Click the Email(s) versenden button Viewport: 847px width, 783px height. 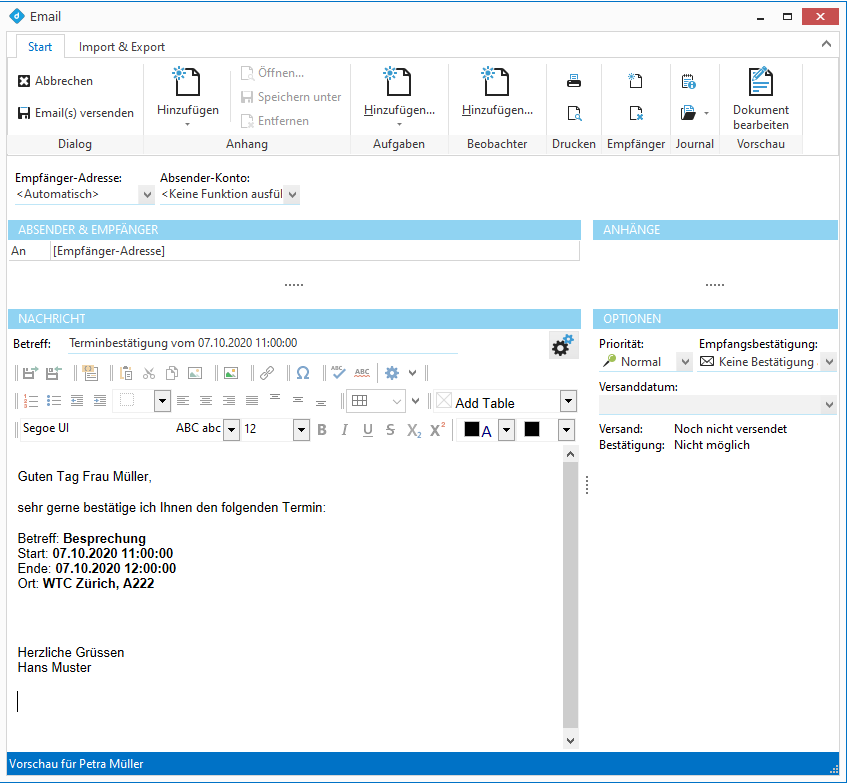pyautogui.click(x=75, y=112)
